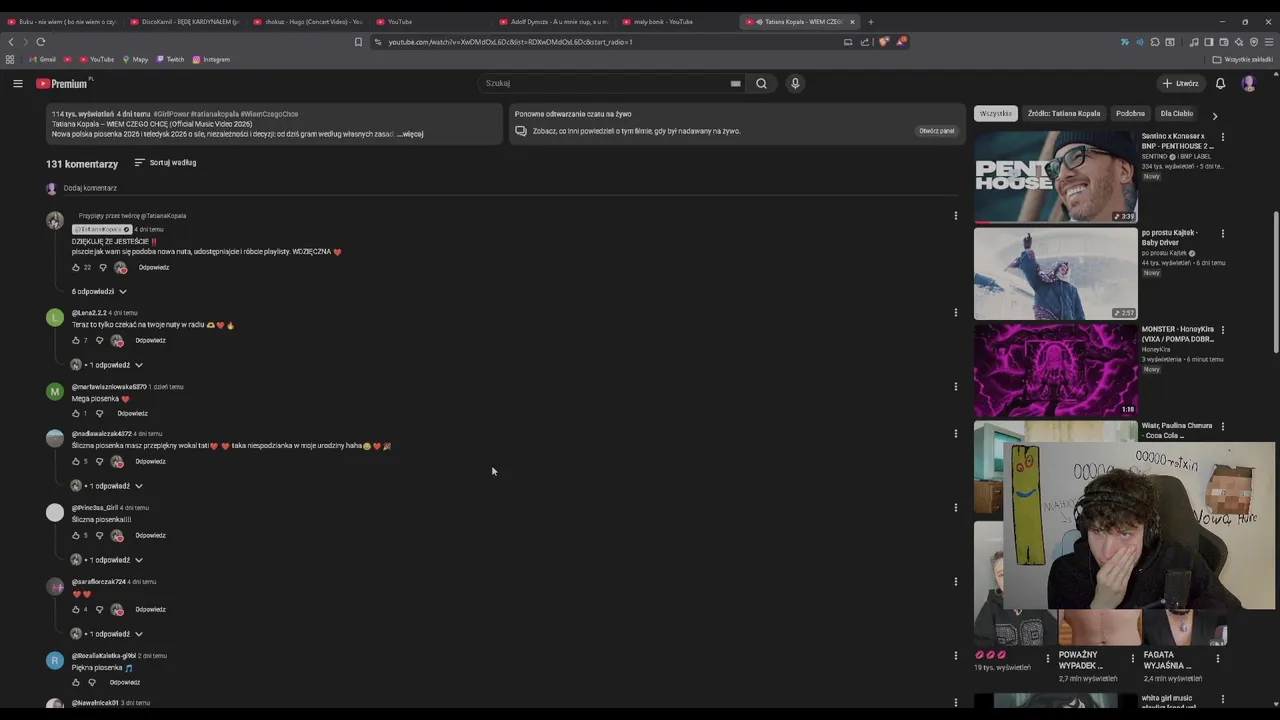Focus the 'Szukaj' search field
This screenshot has width=1280, height=720.
tap(610, 83)
